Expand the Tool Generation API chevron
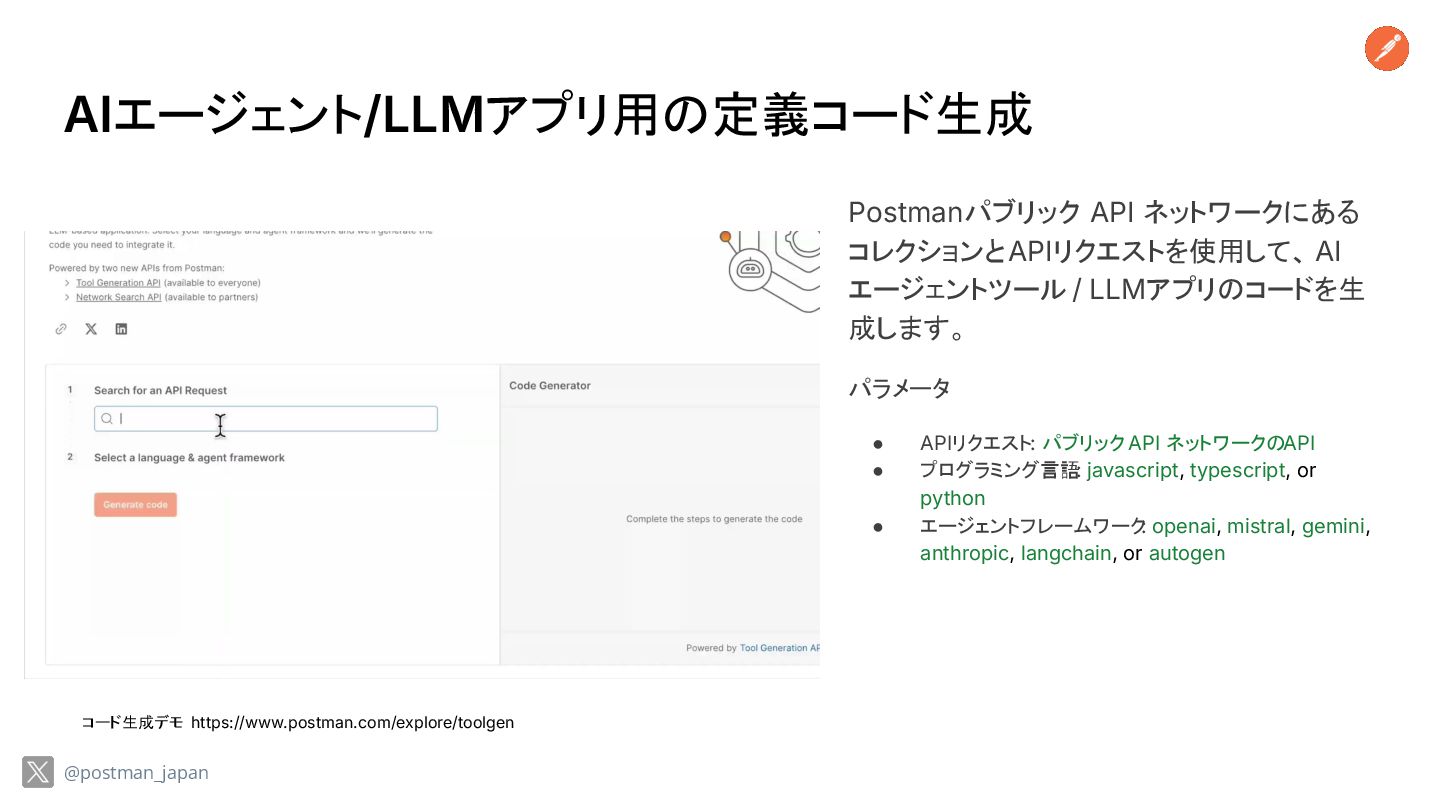Screen dimensions: 1440x810 tap(67, 283)
